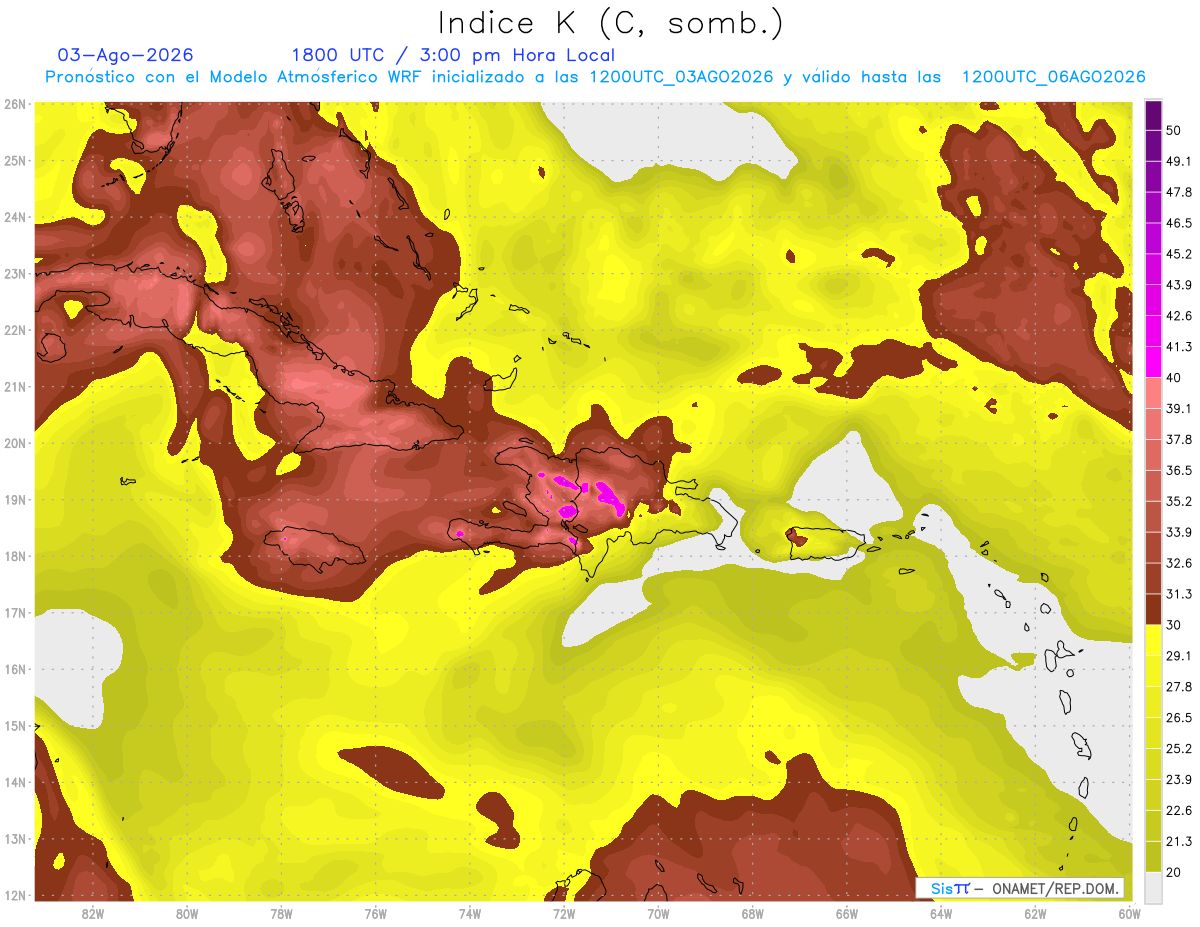Screen dimensions: 1200x927
Task: Click the colorbar label "42.6"
Action: click(1179, 316)
